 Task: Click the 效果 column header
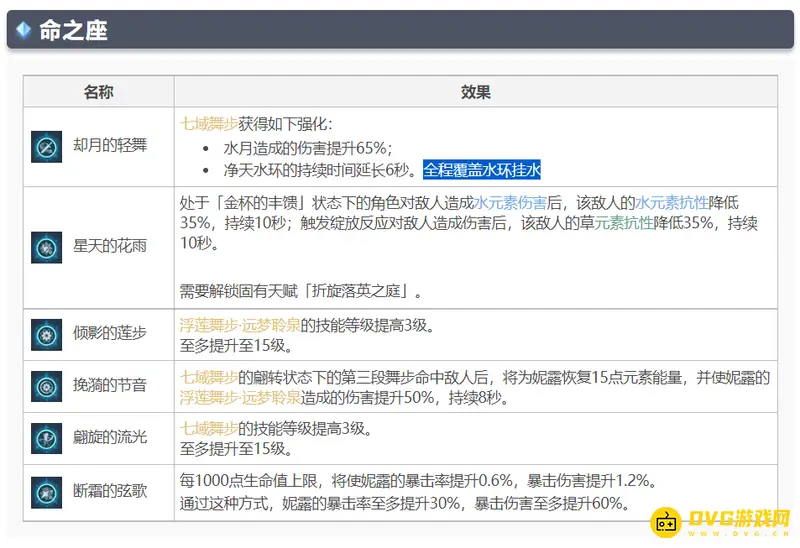pyautogui.click(x=475, y=92)
